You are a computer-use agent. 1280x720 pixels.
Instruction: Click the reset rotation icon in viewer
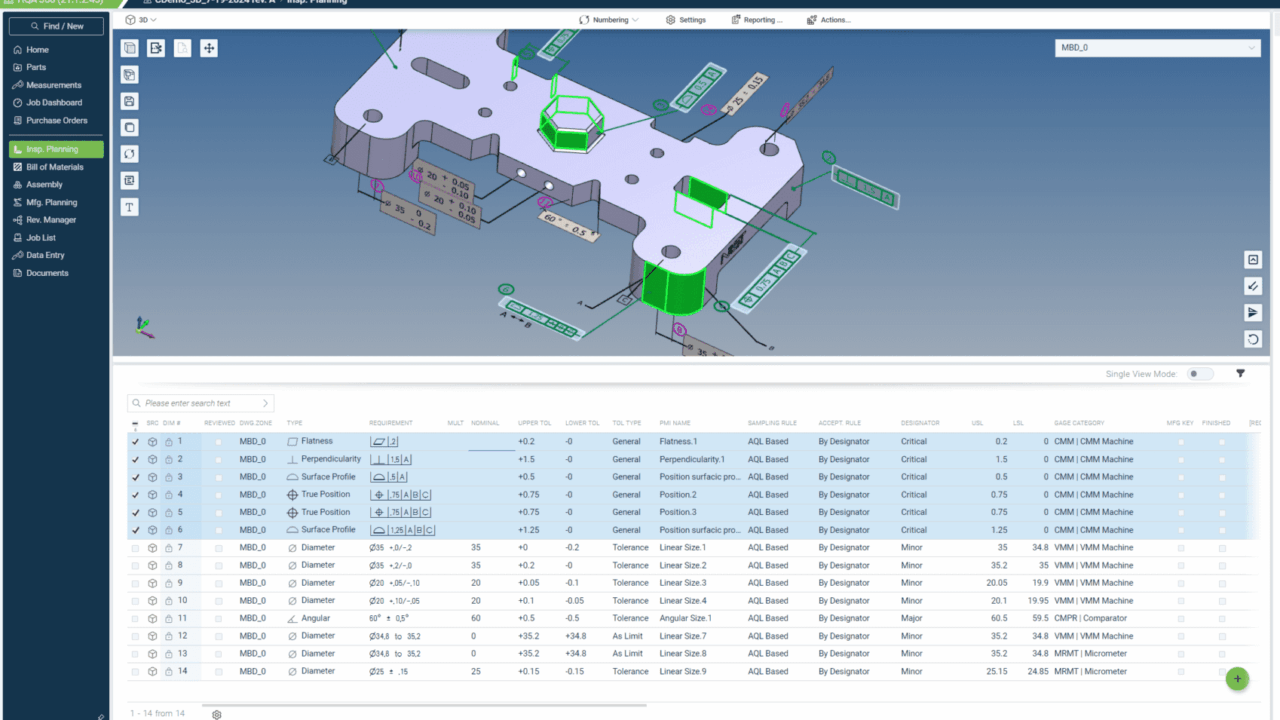1253,339
